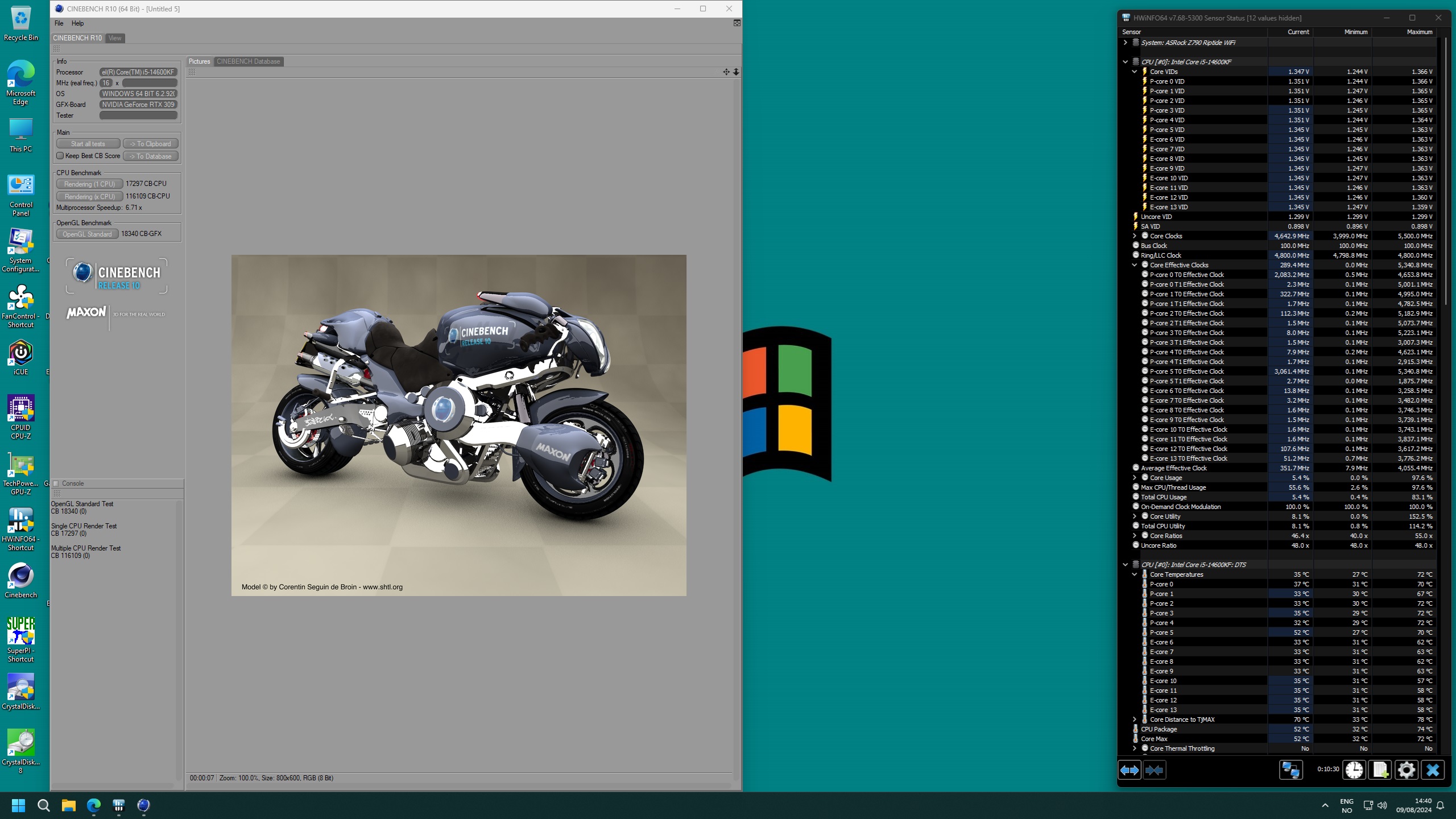Open the Cinebench File menu
1456x819 pixels.
coord(59,23)
